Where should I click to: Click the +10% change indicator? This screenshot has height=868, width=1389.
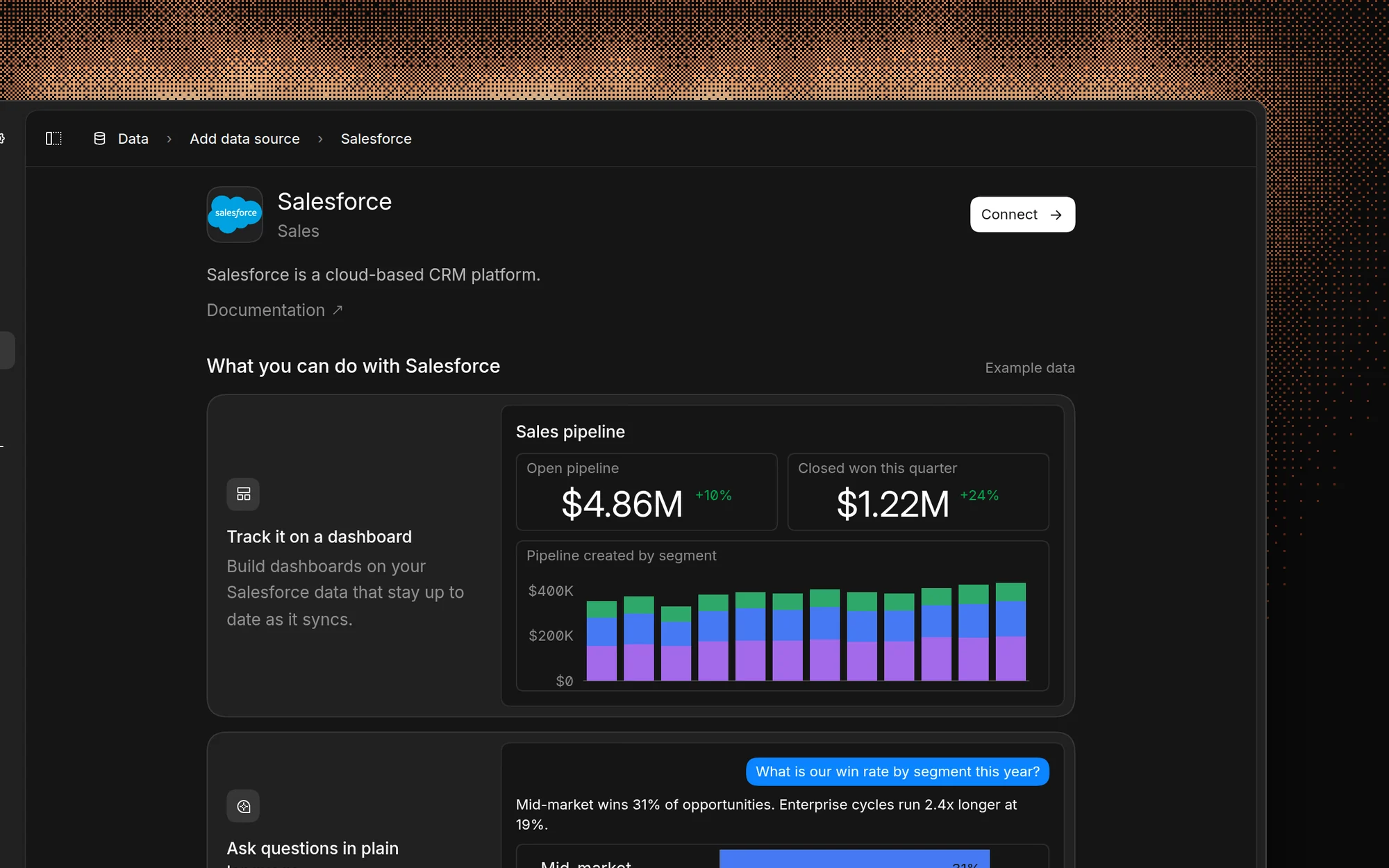click(x=713, y=495)
